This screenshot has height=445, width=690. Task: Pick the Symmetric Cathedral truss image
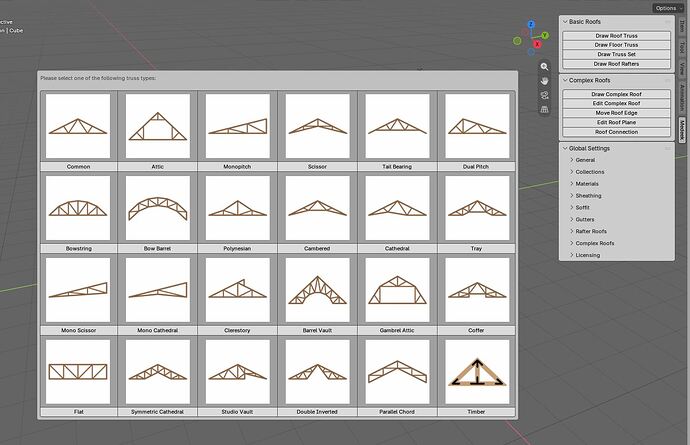(158, 371)
